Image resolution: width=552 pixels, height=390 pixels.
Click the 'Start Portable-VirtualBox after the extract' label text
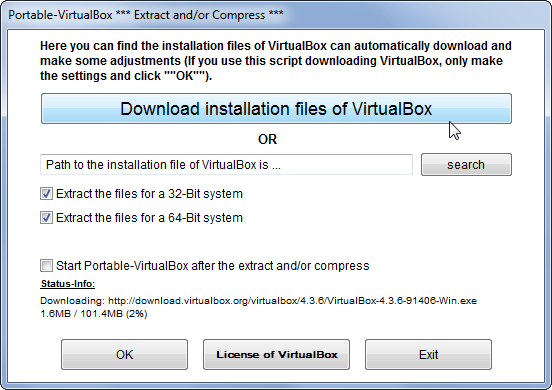pos(213,265)
